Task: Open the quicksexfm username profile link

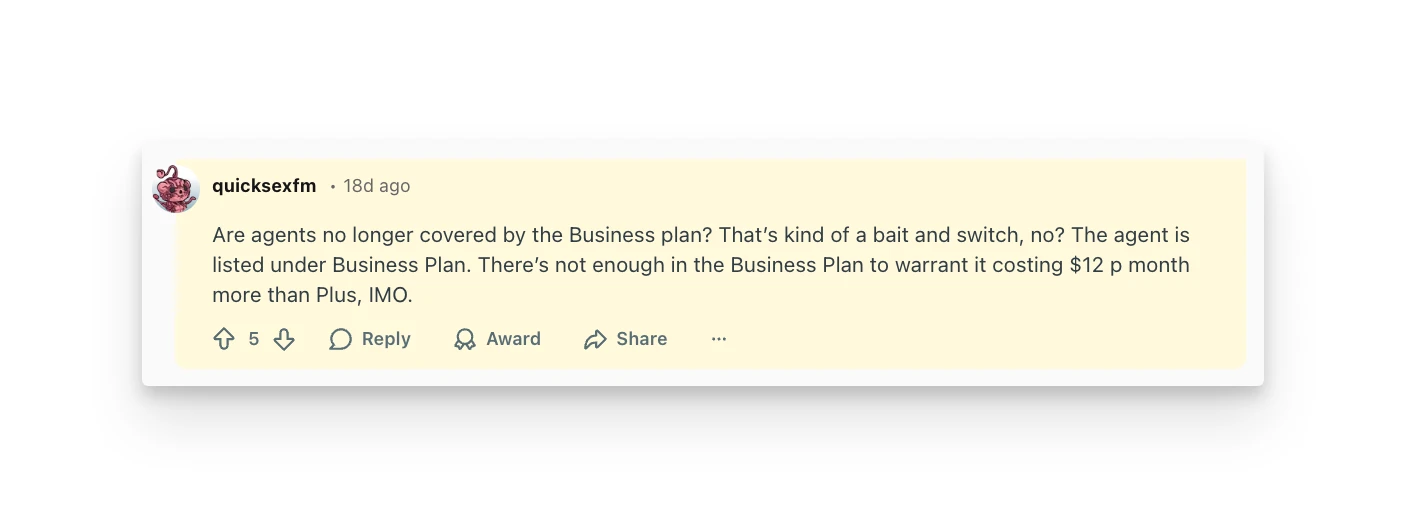Action: tap(264, 186)
